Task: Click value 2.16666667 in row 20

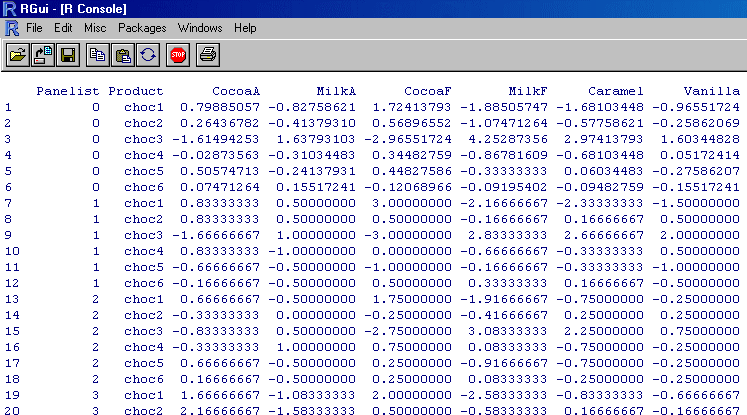Action: point(220,410)
